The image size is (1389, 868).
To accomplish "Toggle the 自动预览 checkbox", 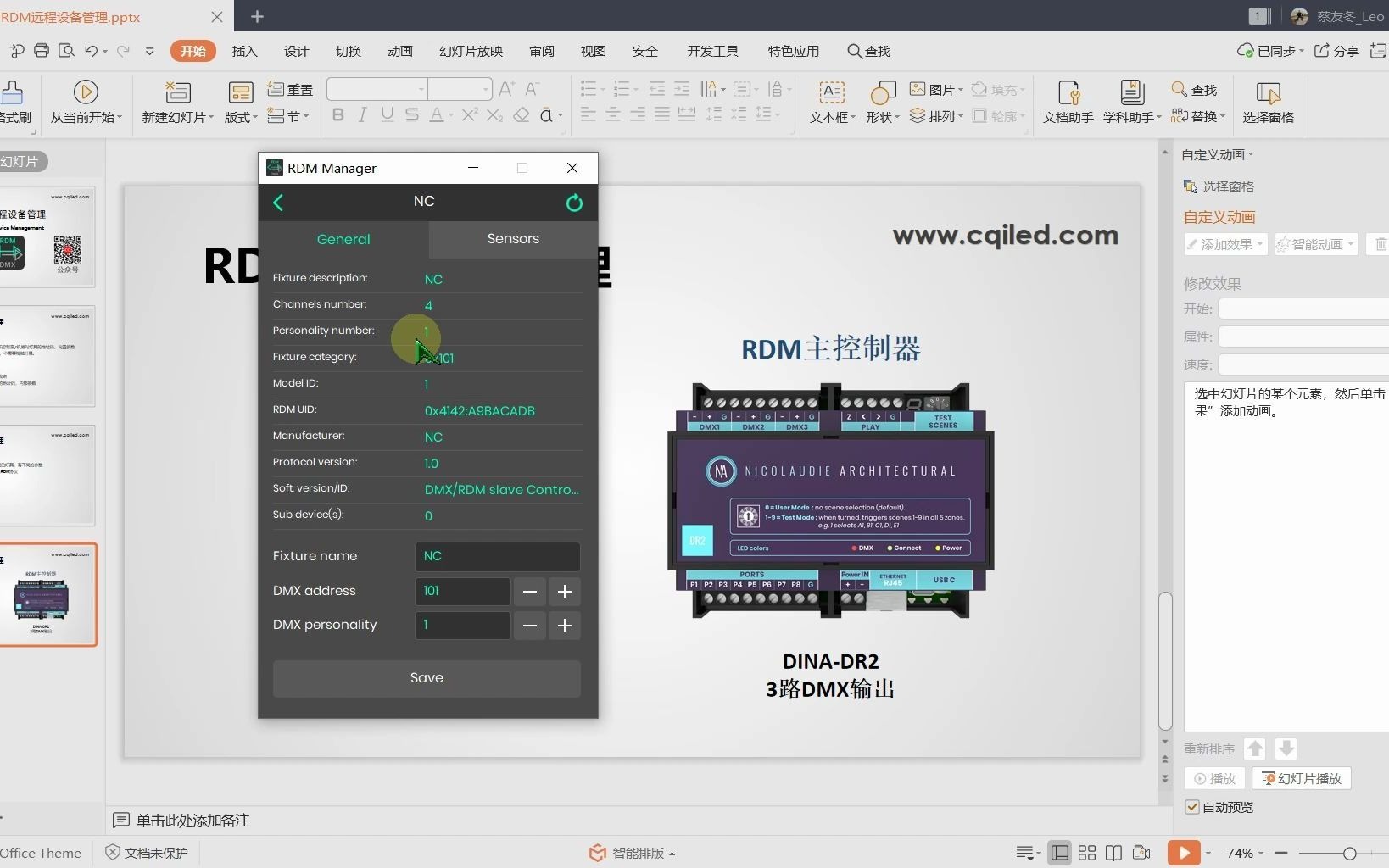I will pos(1192,807).
